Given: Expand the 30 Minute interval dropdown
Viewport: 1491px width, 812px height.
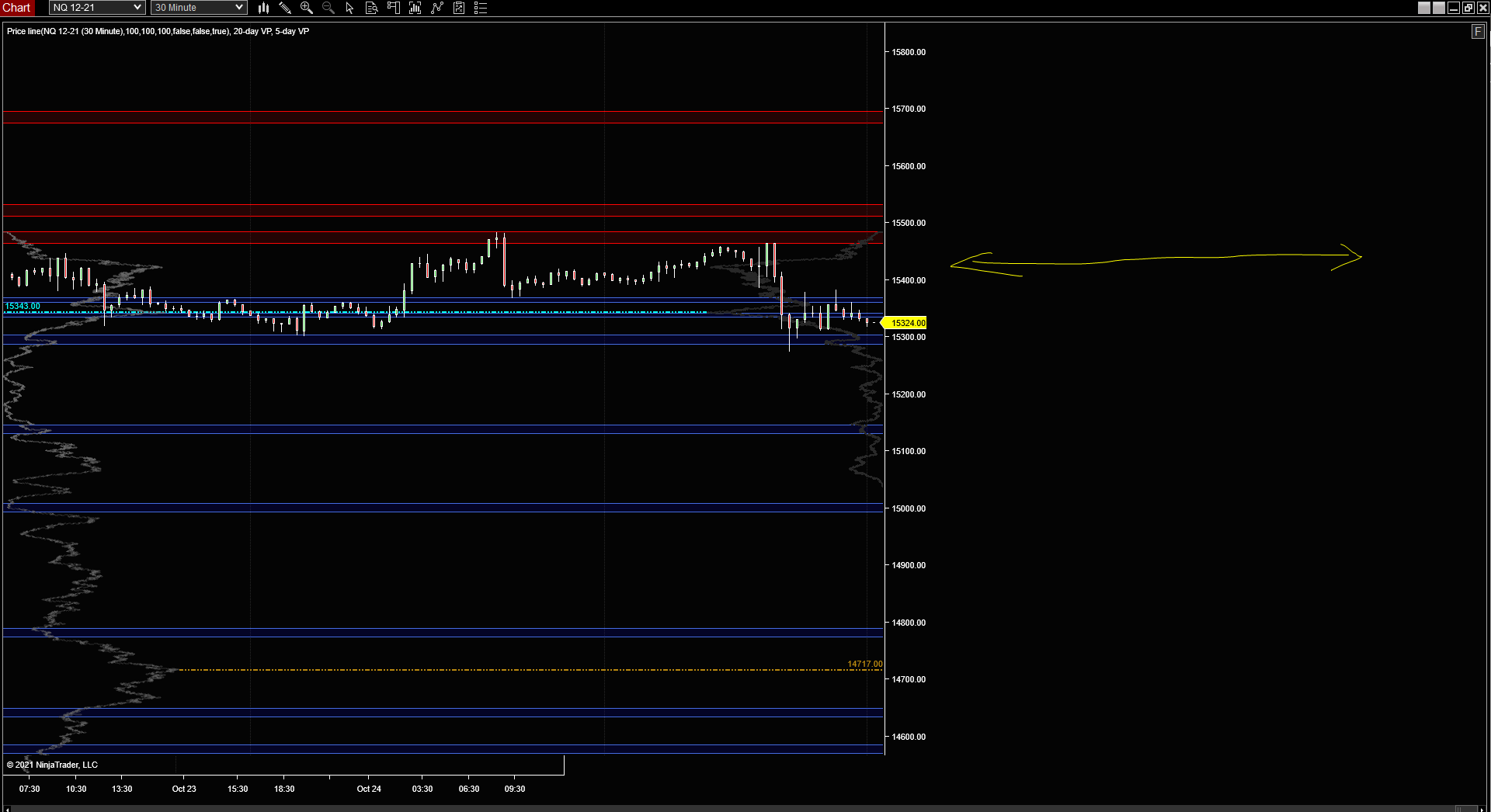Looking at the screenshot, I should point(199,8).
